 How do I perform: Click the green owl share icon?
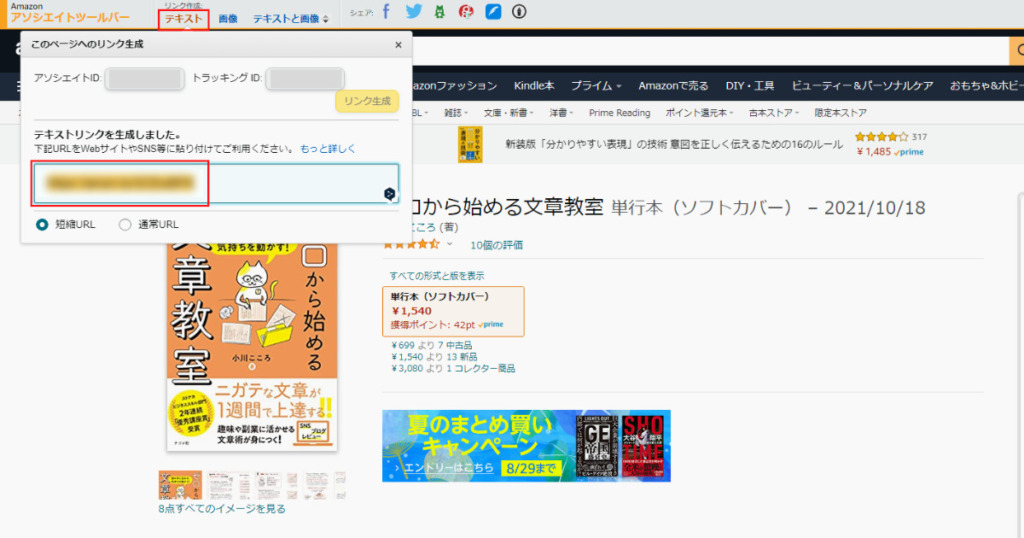(x=440, y=11)
